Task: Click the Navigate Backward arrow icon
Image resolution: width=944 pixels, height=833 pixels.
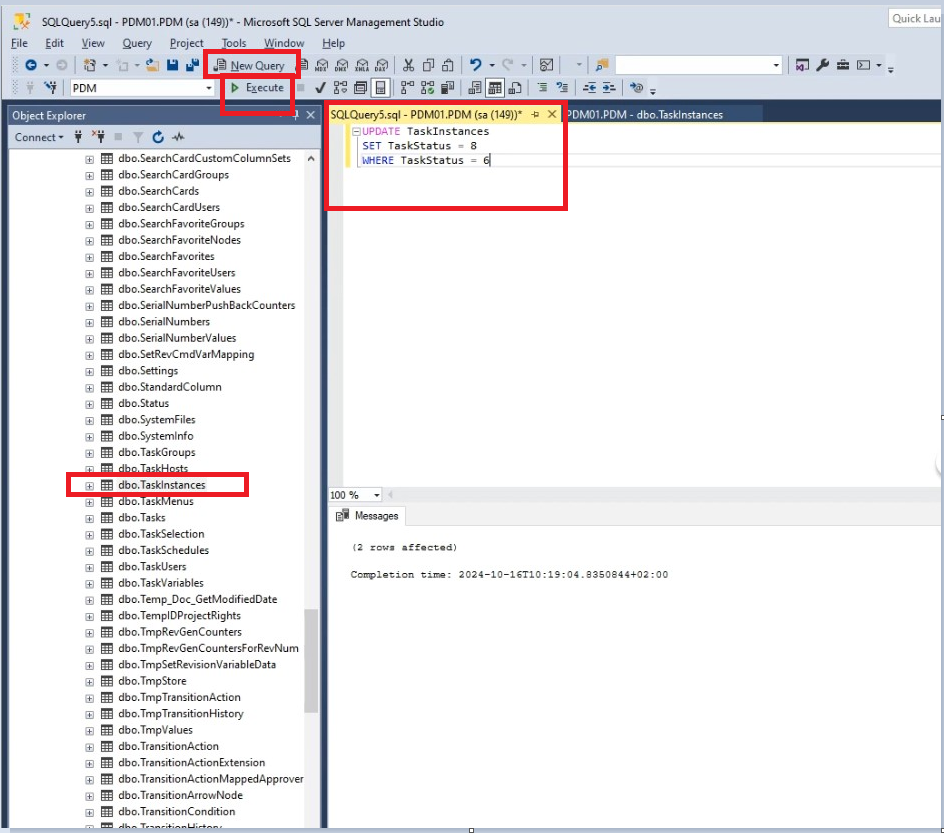Action: [31, 65]
